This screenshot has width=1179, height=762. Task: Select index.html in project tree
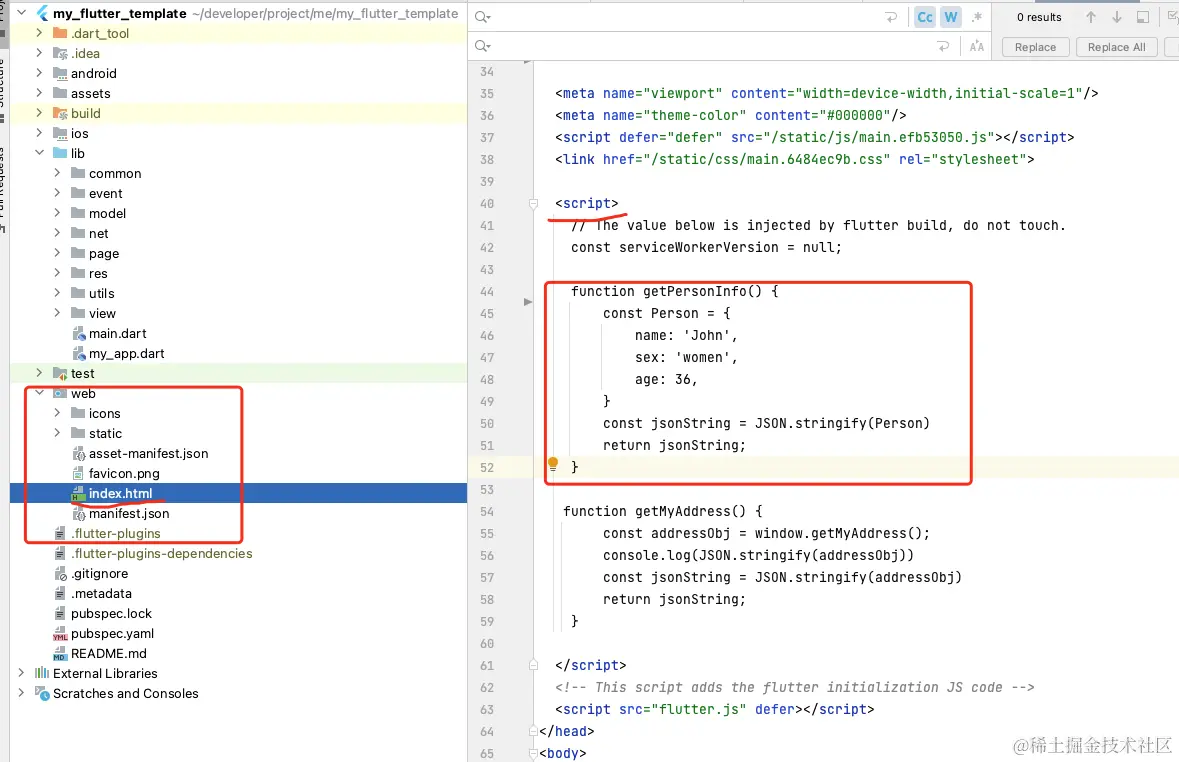[x=120, y=493]
